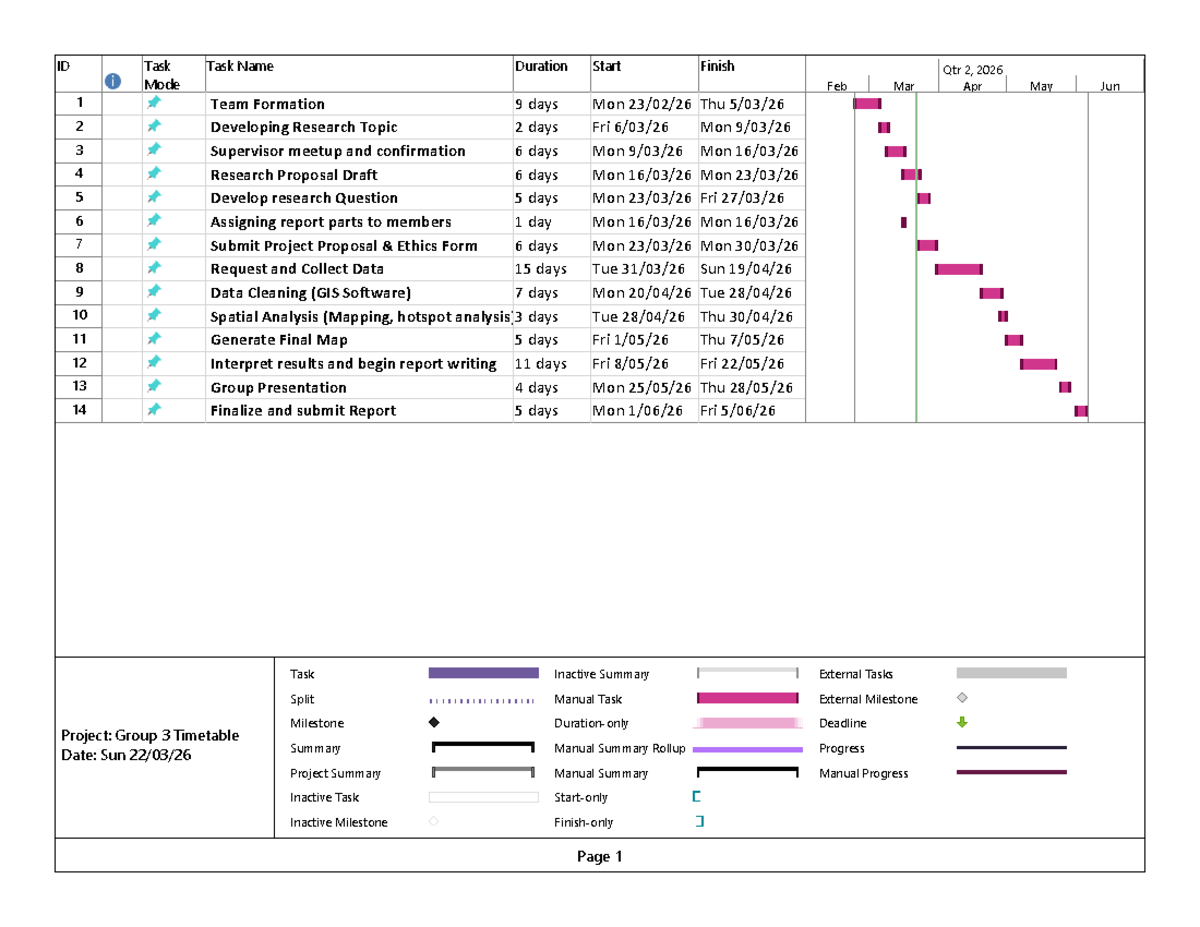Click the blue info indicator column icon

click(x=114, y=81)
